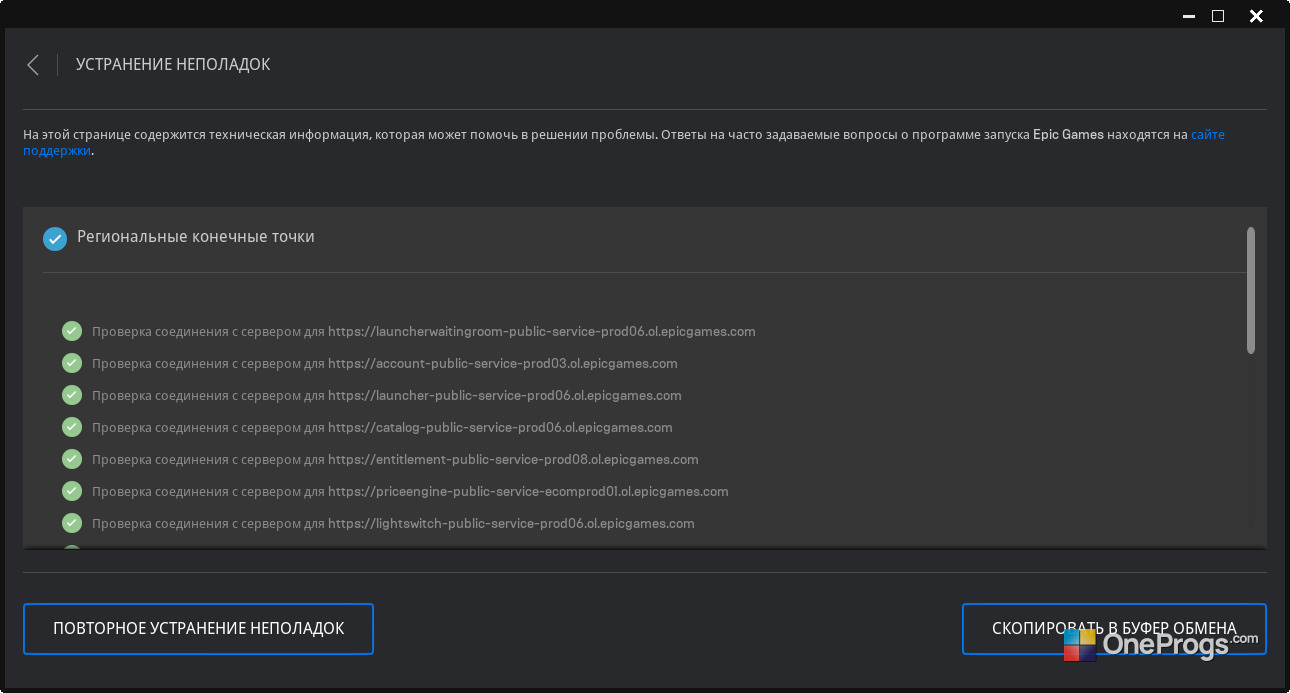The image size is (1290, 693).
Task: Click green check icon for lightswitch-public-service-prod06
Action: [x=72, y=523]
